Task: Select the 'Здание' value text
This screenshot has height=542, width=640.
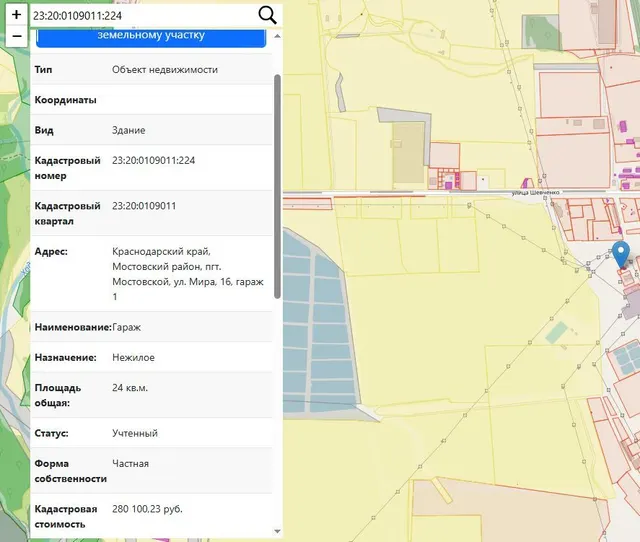Action: pos(129,130)
